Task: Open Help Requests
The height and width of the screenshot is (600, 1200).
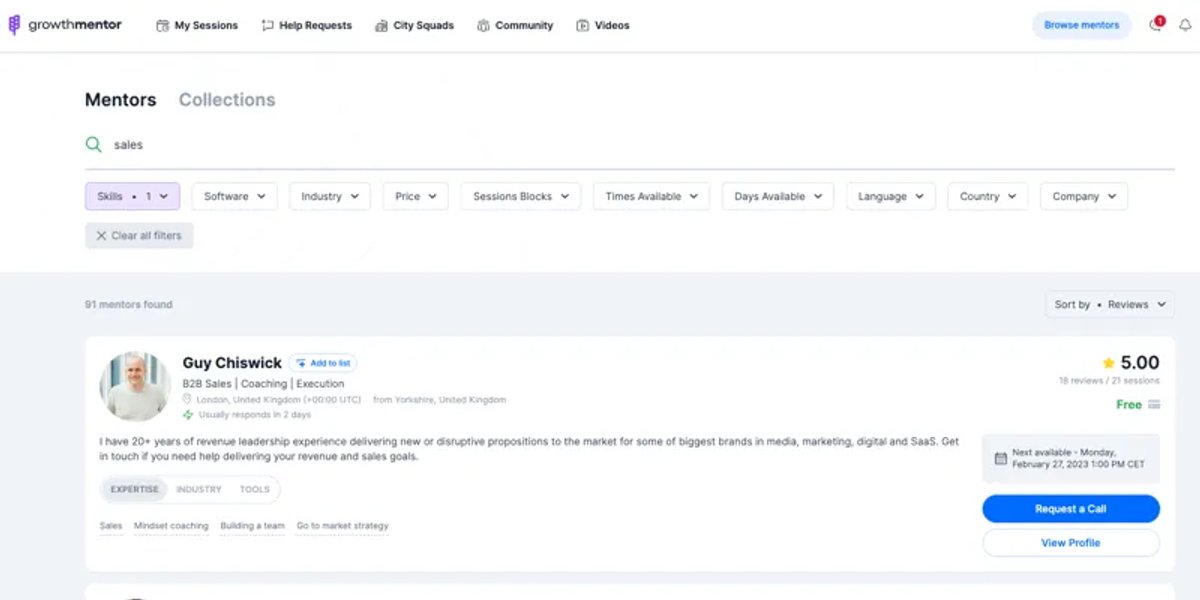Action: tap(307, 25)
